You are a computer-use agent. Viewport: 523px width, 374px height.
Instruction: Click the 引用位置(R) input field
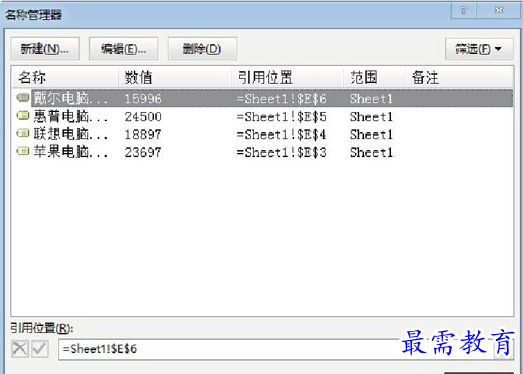[277, 349]
